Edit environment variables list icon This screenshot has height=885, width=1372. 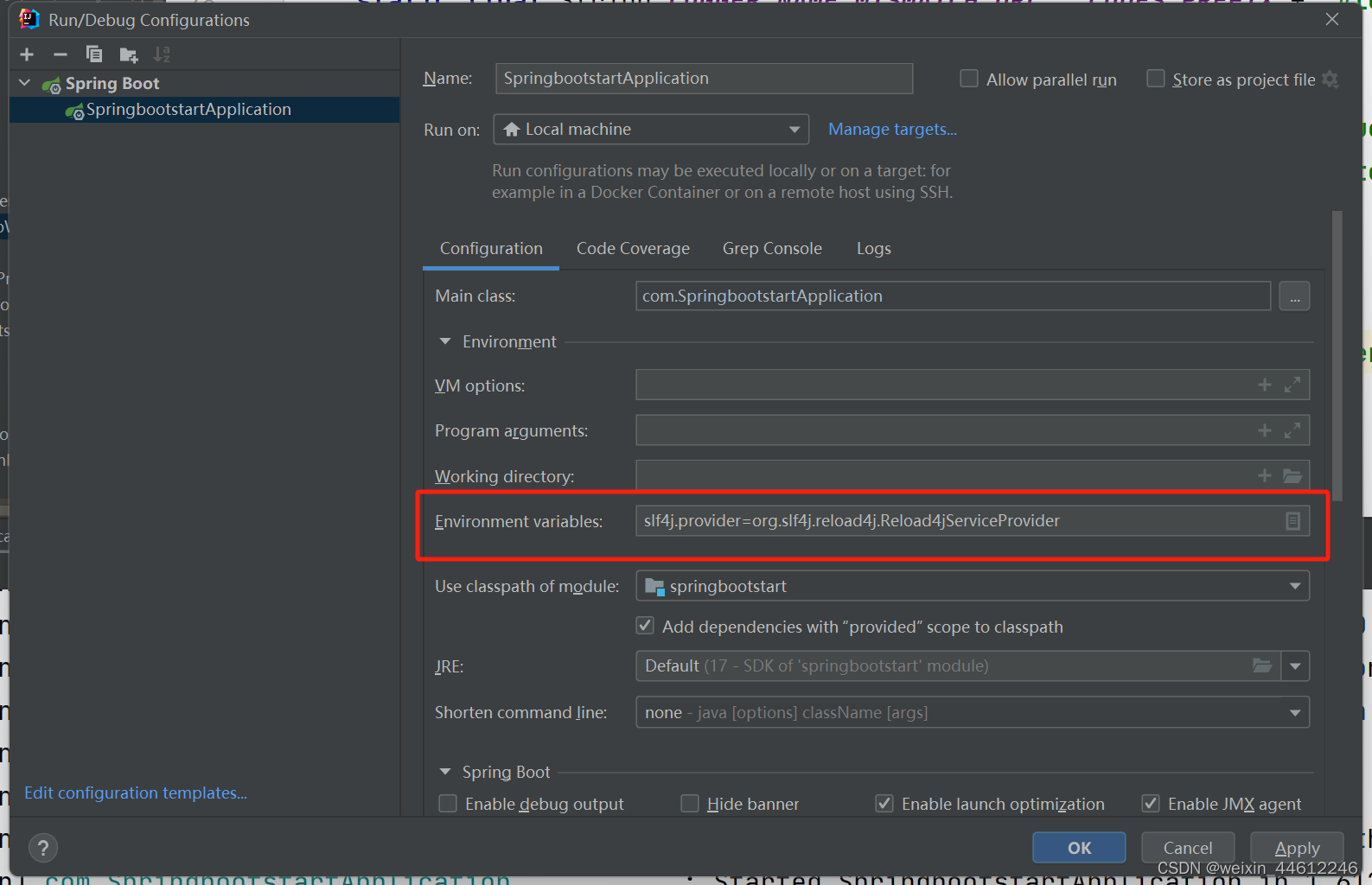(1292, 521)
